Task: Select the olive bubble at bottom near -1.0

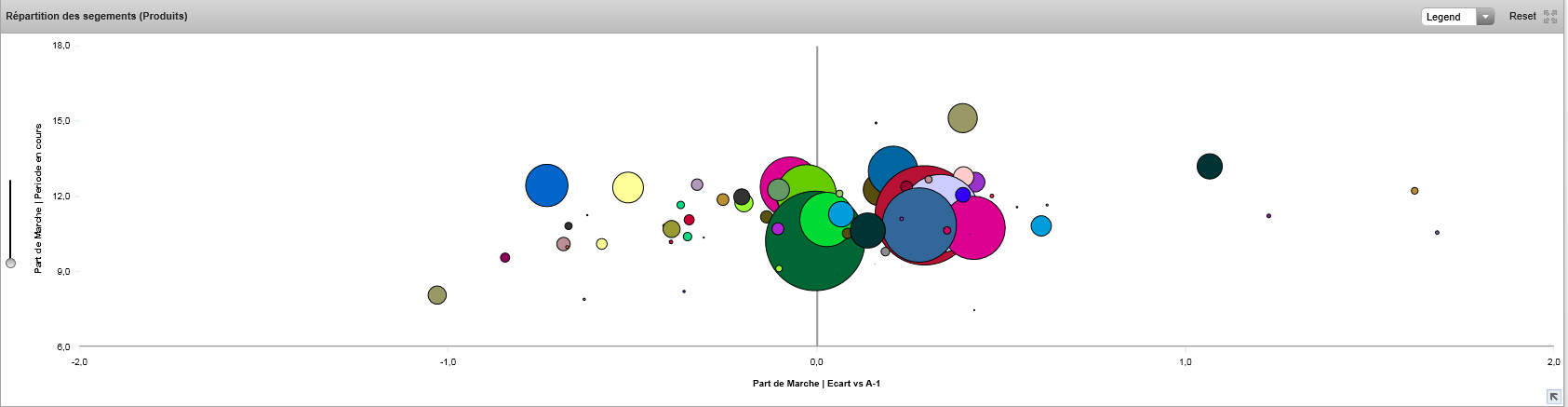Action: 436,295
